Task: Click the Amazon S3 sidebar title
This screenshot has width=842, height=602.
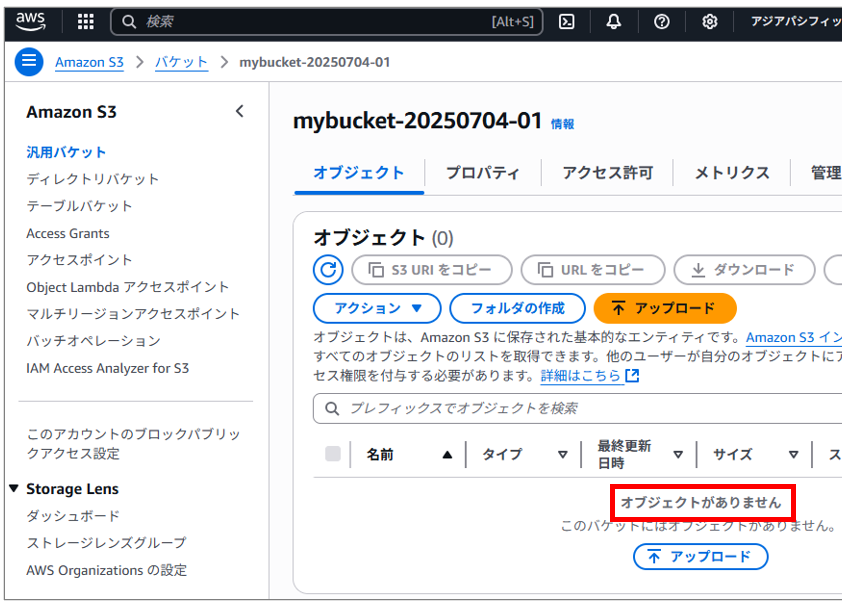Action: 71,112
